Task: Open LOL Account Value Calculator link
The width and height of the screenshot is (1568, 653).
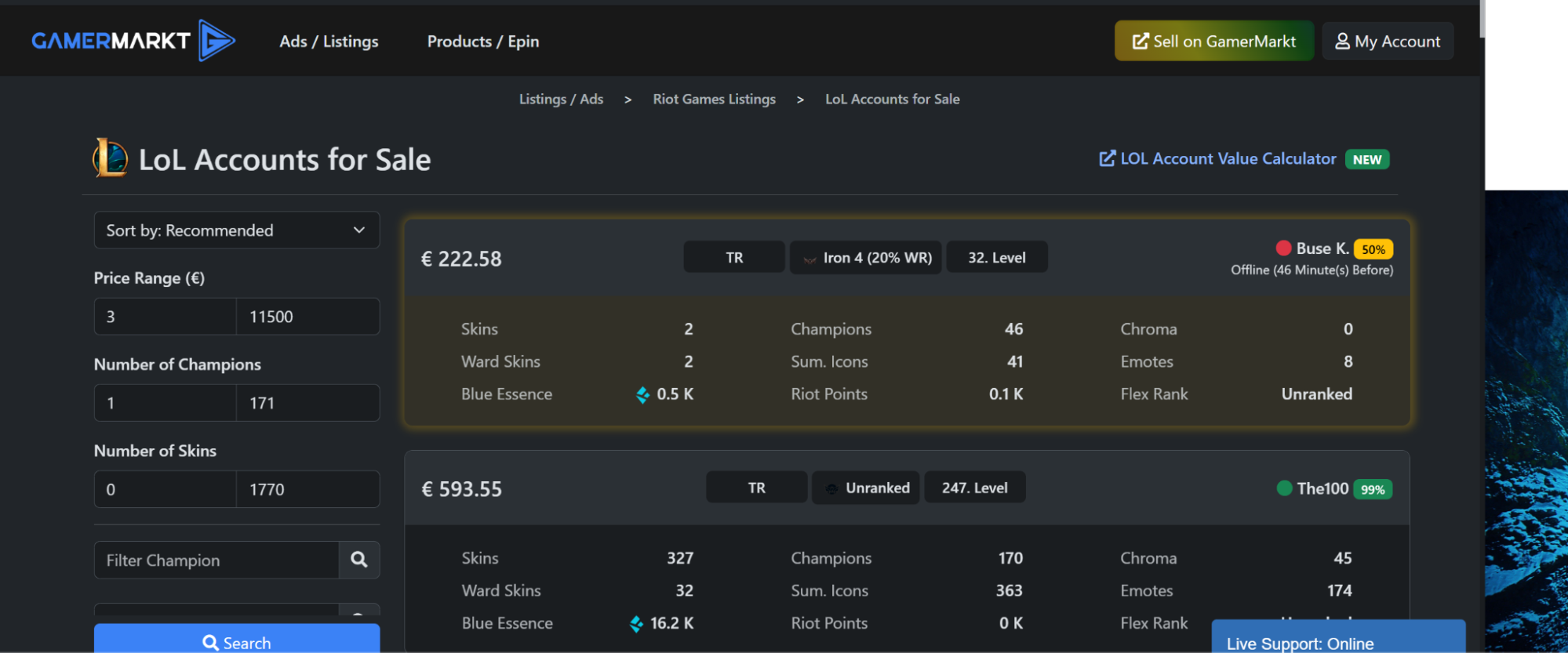Action: [x=1217, y=159]
